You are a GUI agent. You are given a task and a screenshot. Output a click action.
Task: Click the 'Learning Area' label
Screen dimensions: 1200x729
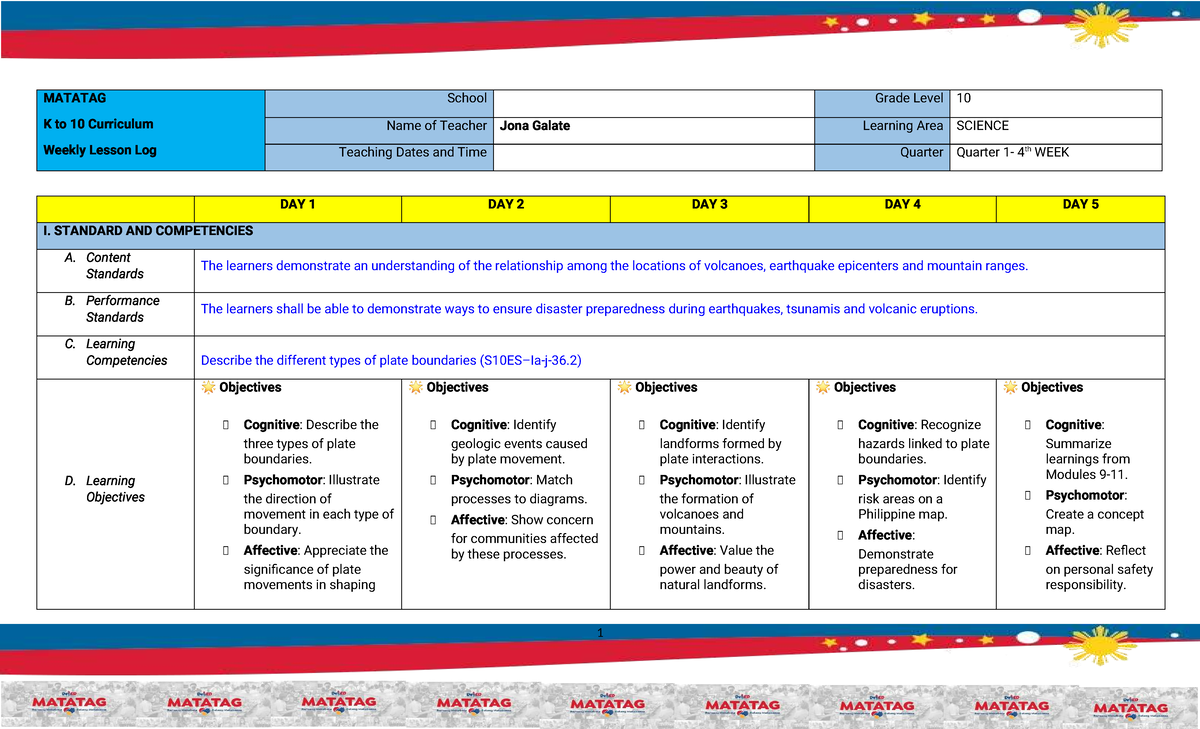[x=903, y=126]
